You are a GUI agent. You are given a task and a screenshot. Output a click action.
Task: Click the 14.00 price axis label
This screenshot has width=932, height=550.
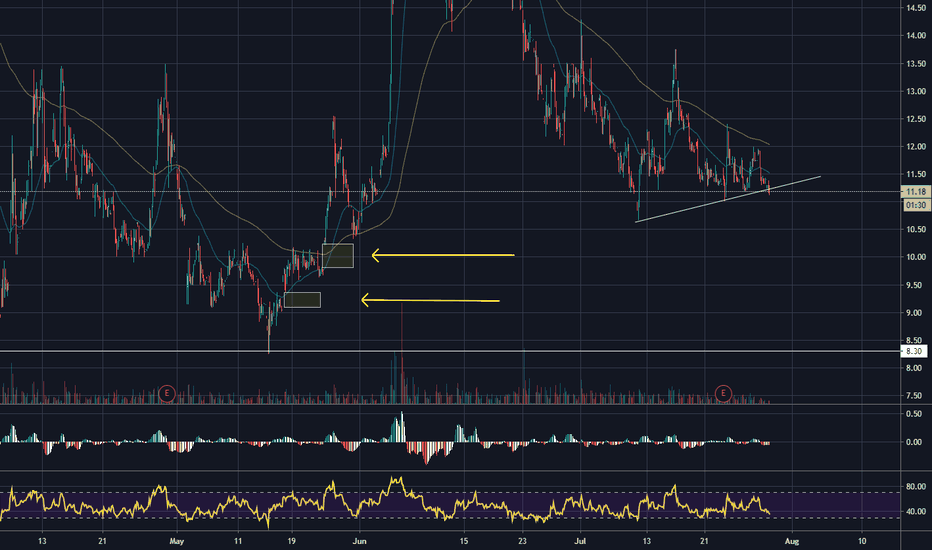915,36
